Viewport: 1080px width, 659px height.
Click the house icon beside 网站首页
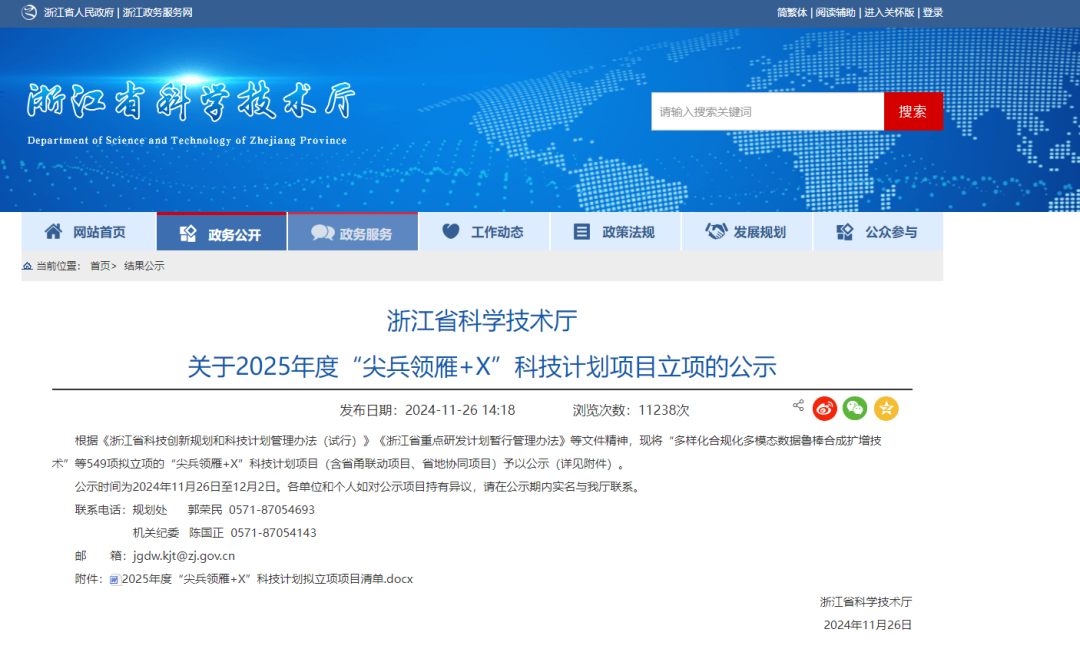53,231
